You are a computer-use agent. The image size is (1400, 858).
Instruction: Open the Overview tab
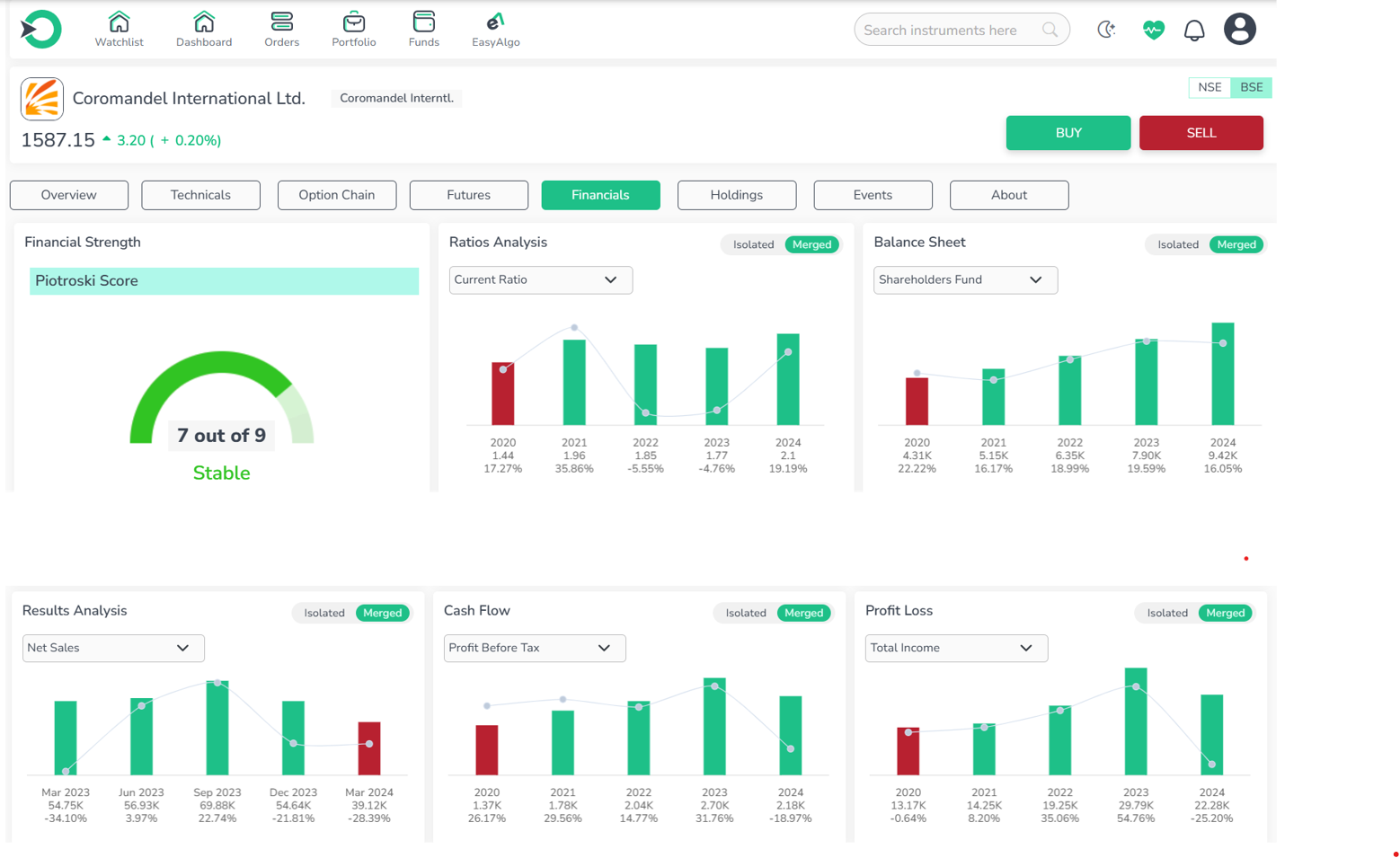click(69, 195)
